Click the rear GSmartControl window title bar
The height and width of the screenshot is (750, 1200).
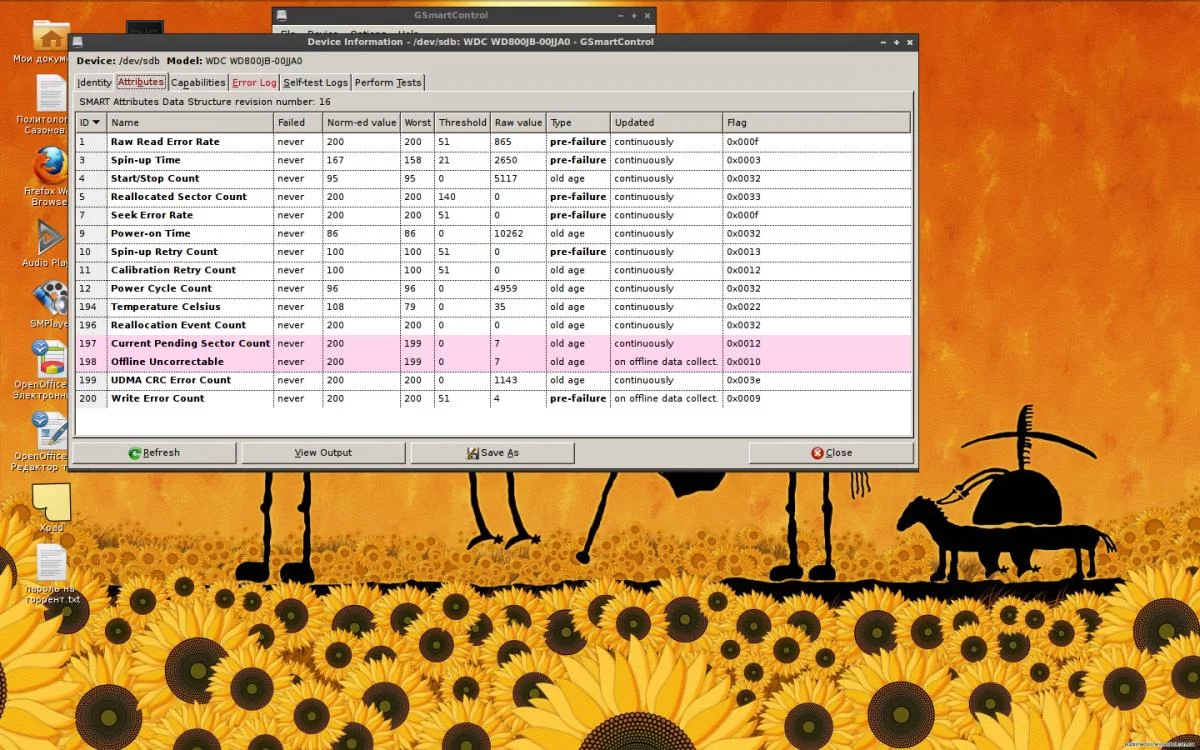click(465, 16)
